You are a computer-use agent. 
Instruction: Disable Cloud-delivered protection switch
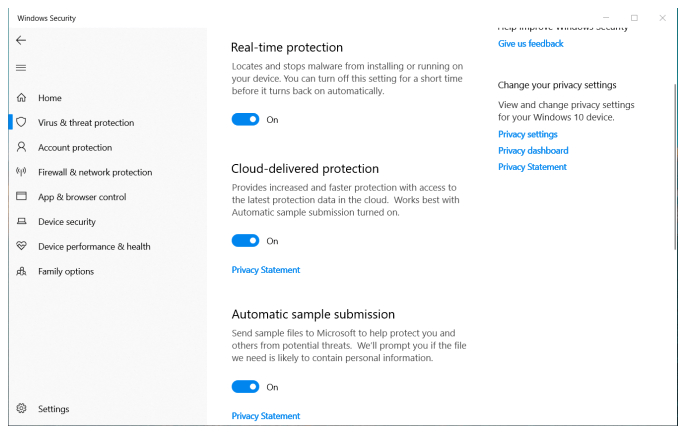pos(245,241)
